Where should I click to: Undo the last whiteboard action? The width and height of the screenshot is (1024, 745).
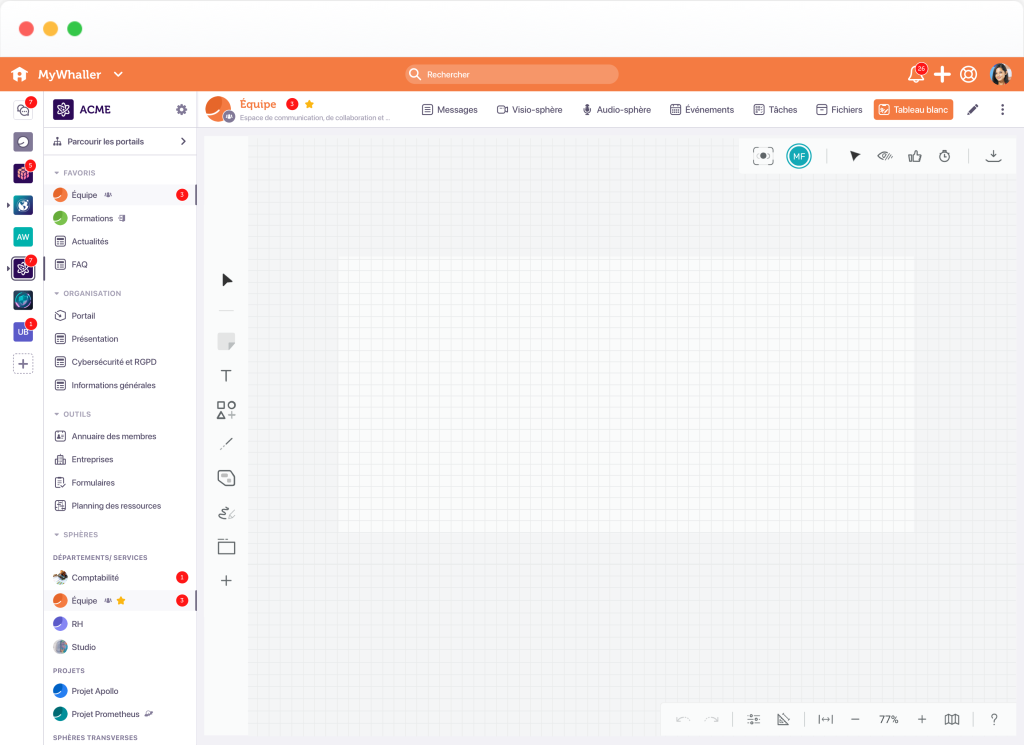(x=683, y=720)
